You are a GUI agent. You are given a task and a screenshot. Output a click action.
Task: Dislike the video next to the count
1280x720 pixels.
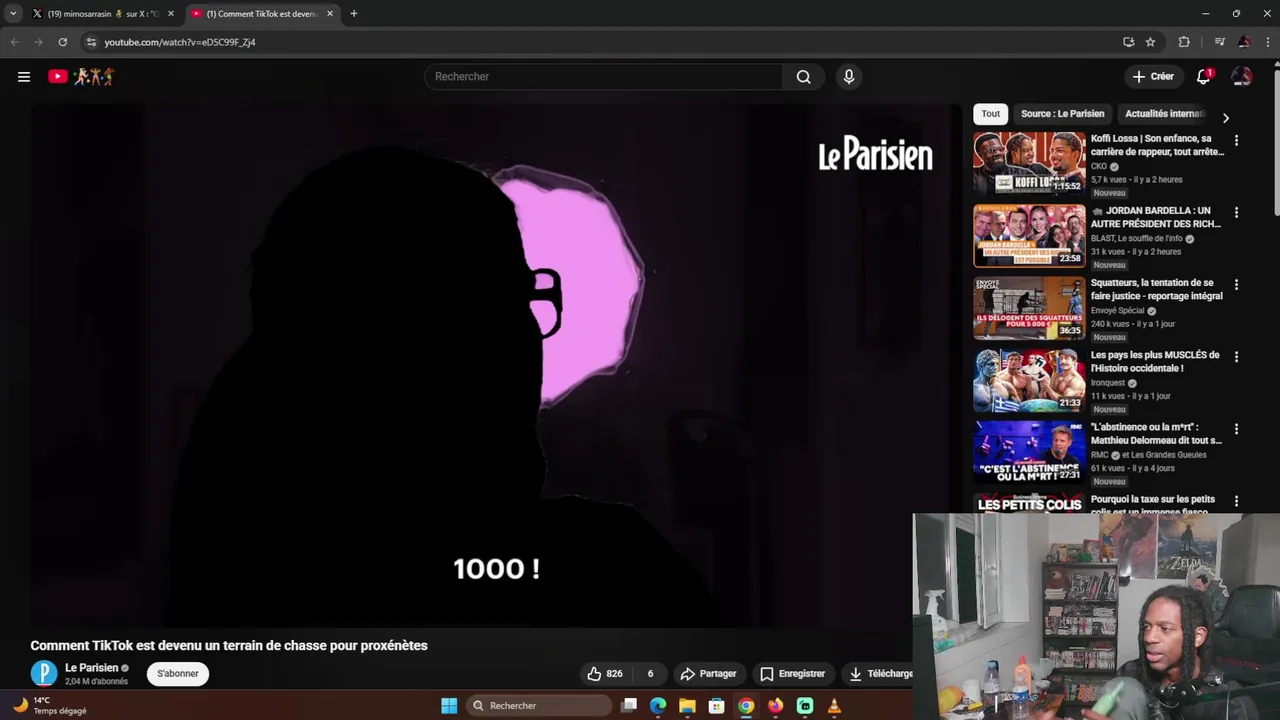[x=650, y=674]
